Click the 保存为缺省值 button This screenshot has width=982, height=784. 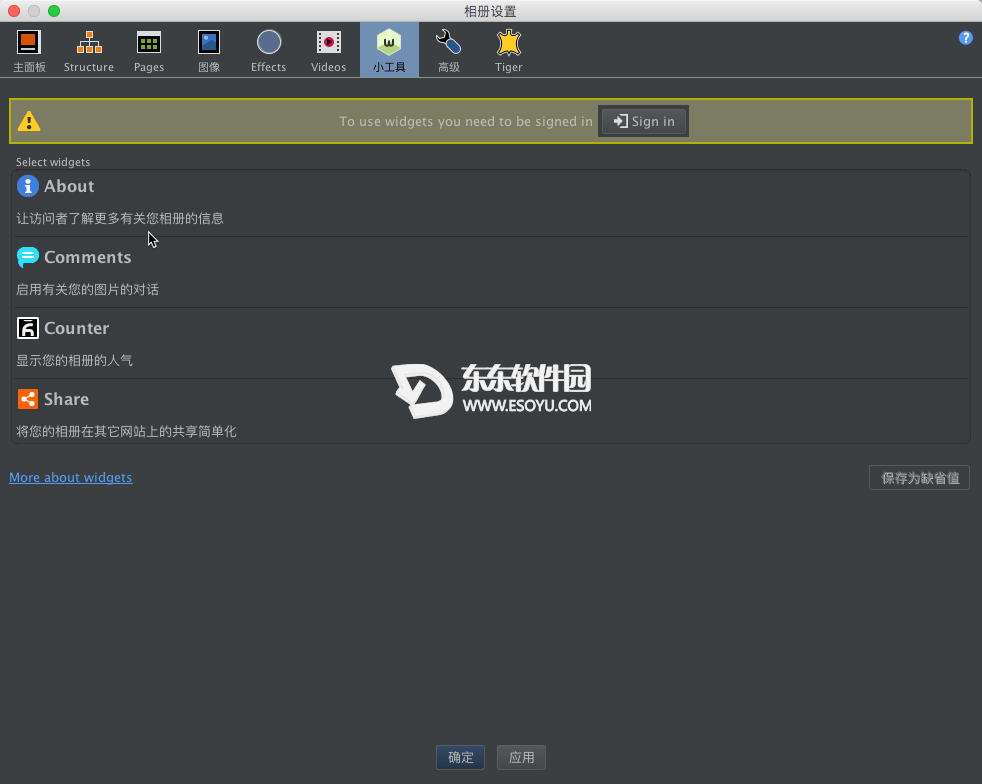tap(919, 478)
